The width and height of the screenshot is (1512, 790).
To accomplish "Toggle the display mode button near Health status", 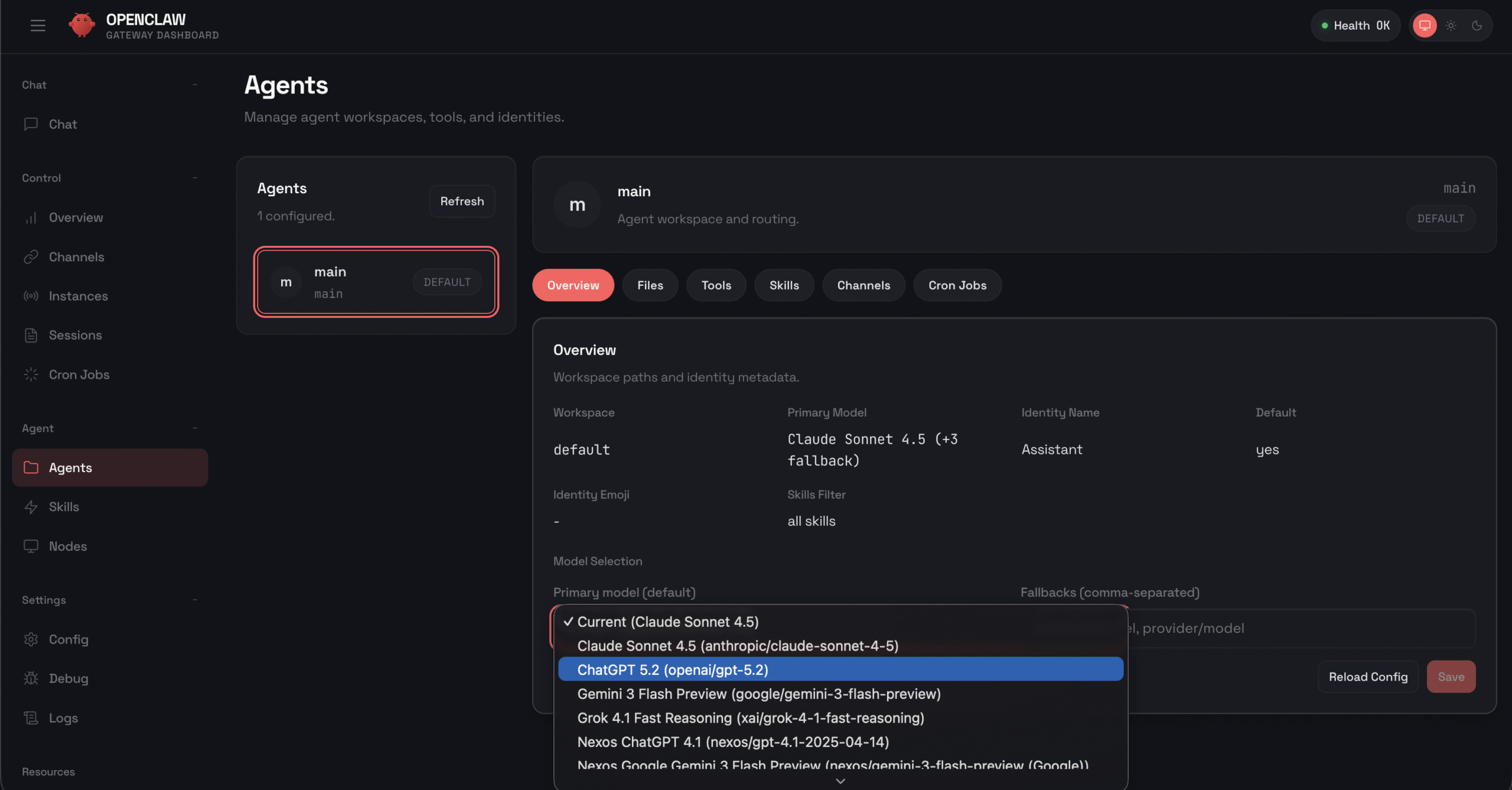I will (x=1425, y=25).
